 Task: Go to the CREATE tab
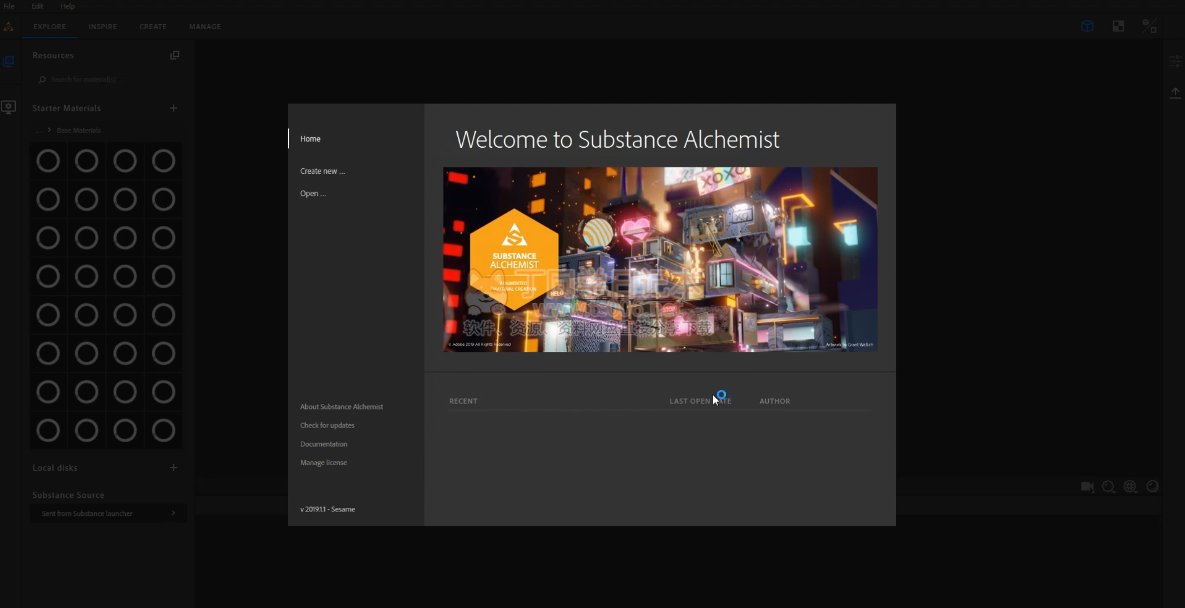[x=153, y=26]
